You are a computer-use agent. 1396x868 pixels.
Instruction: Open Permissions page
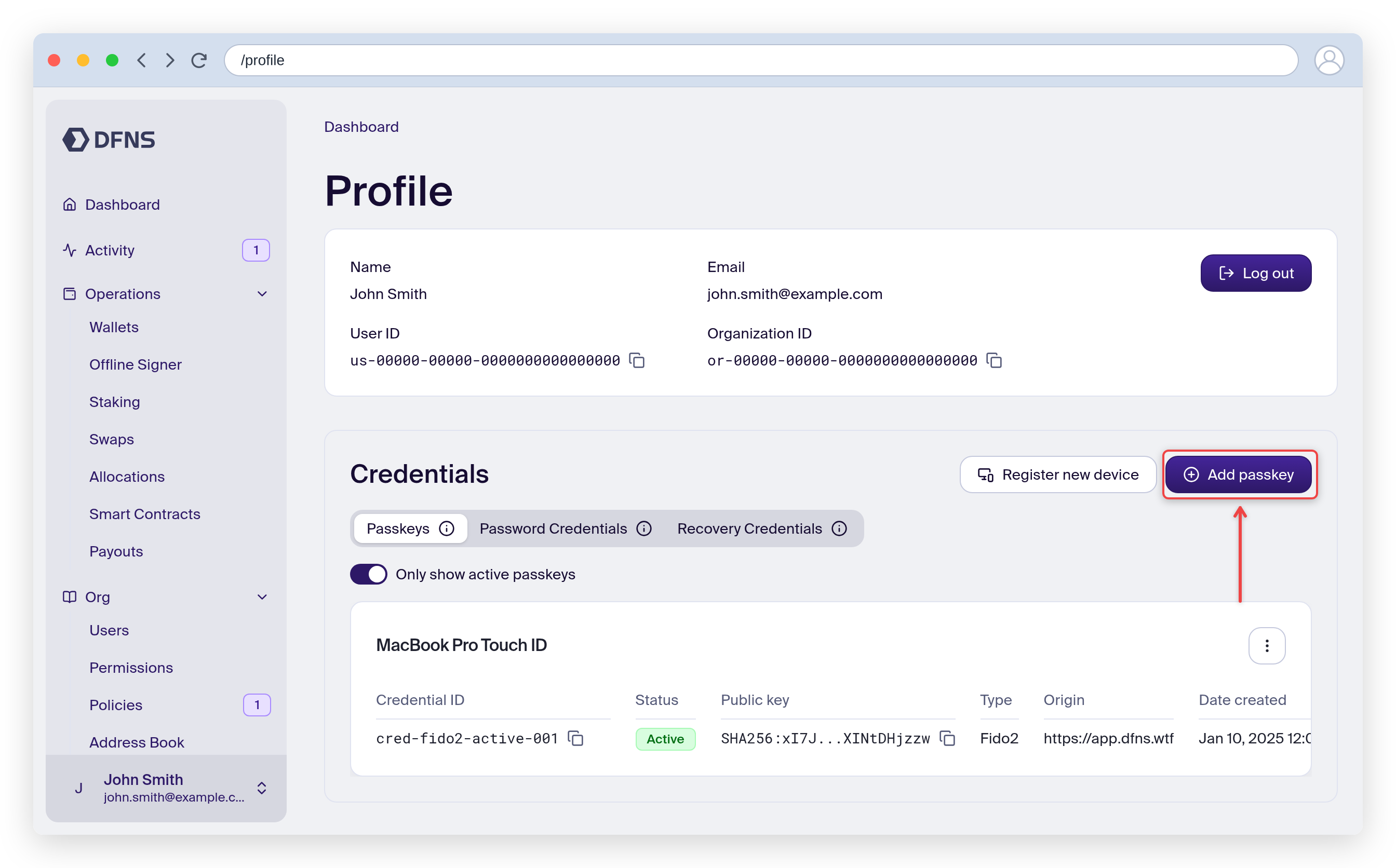click(131, 668)
